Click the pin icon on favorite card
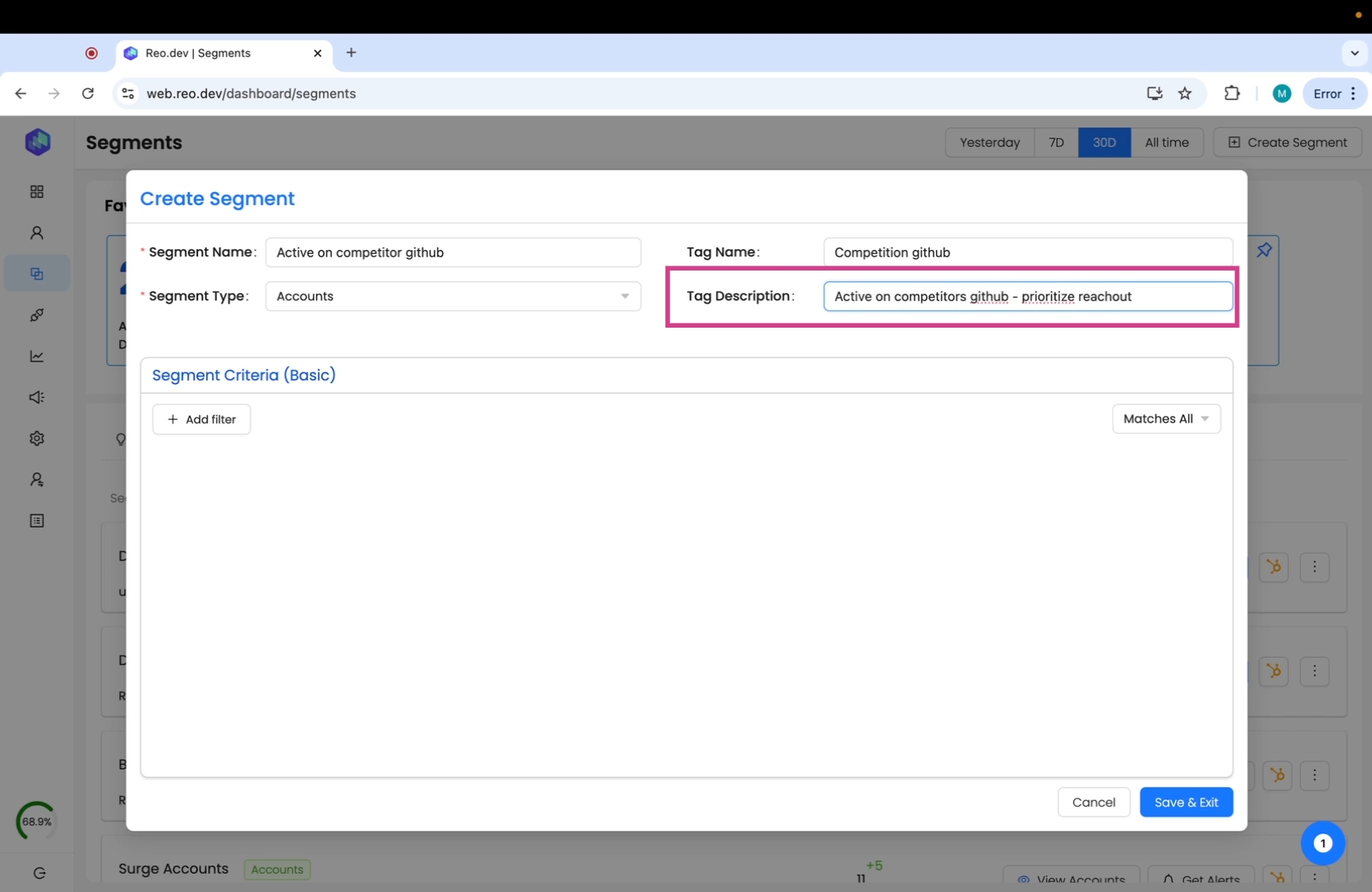The image size is (1372, 892). (1264, 250)
